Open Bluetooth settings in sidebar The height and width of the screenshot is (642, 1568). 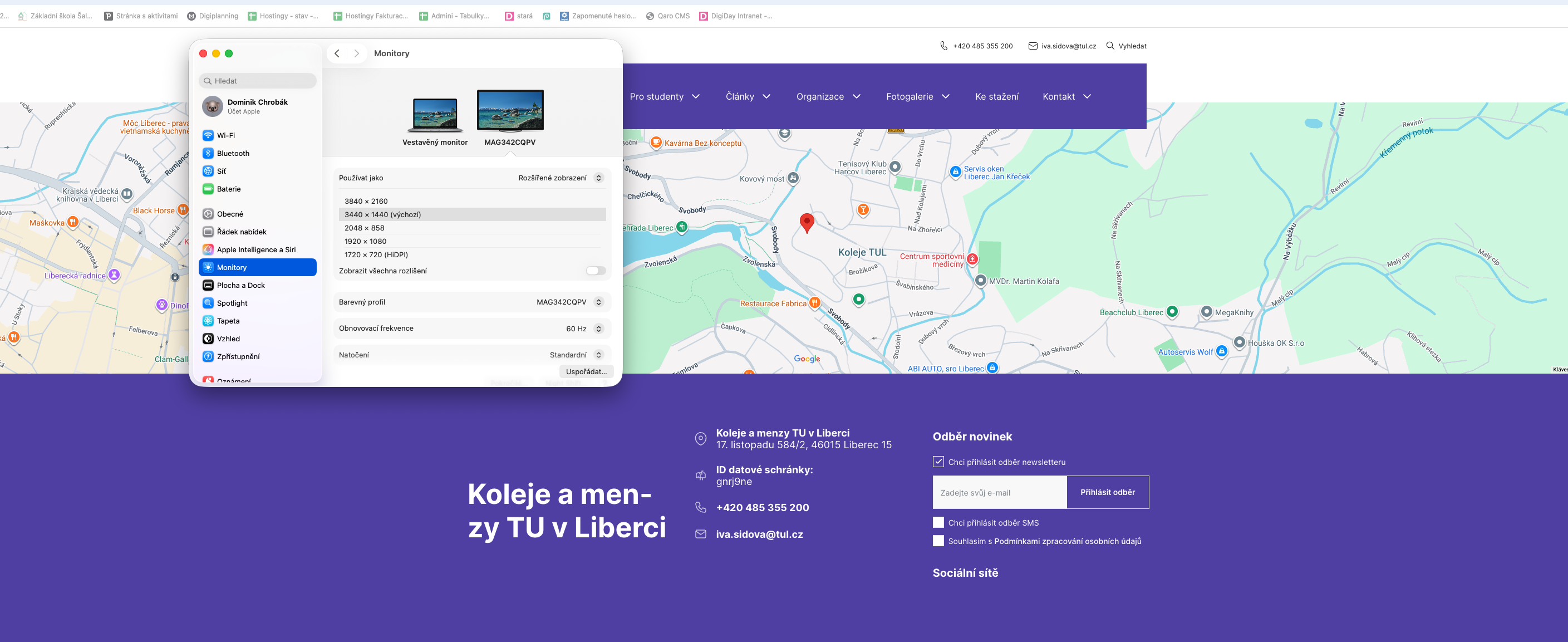(x=233, y=153)
